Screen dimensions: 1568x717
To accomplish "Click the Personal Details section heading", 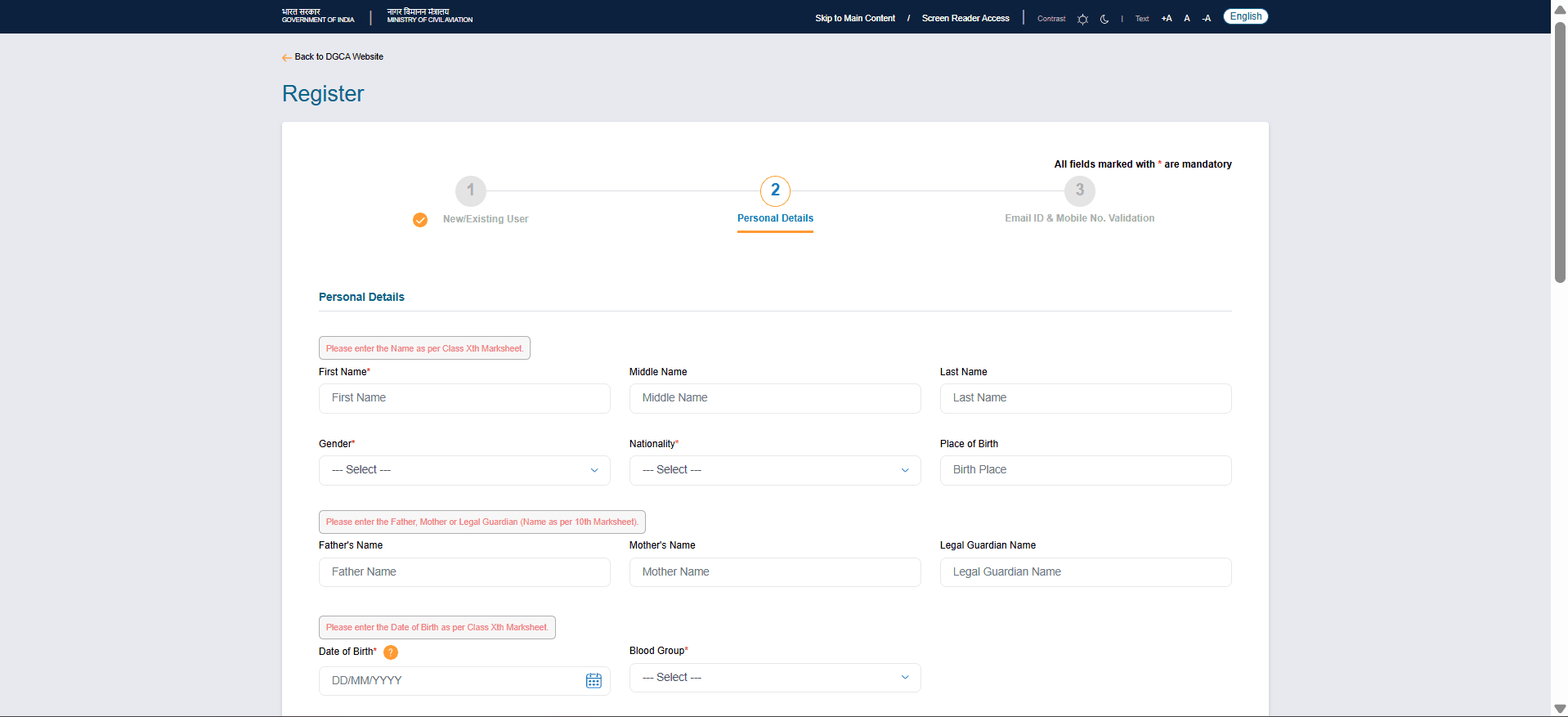I will coord(361,297).
